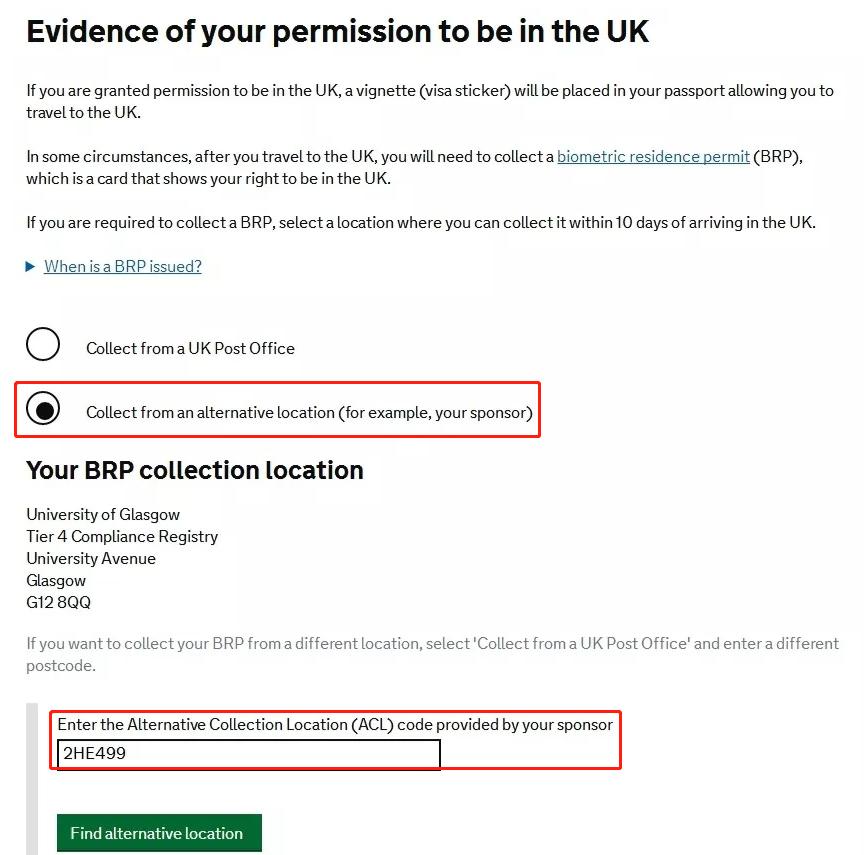The width and height of the screenshot is (864, 855).
Task: Click the empty radio circle for UK Post Office
Action: (43, 343)
